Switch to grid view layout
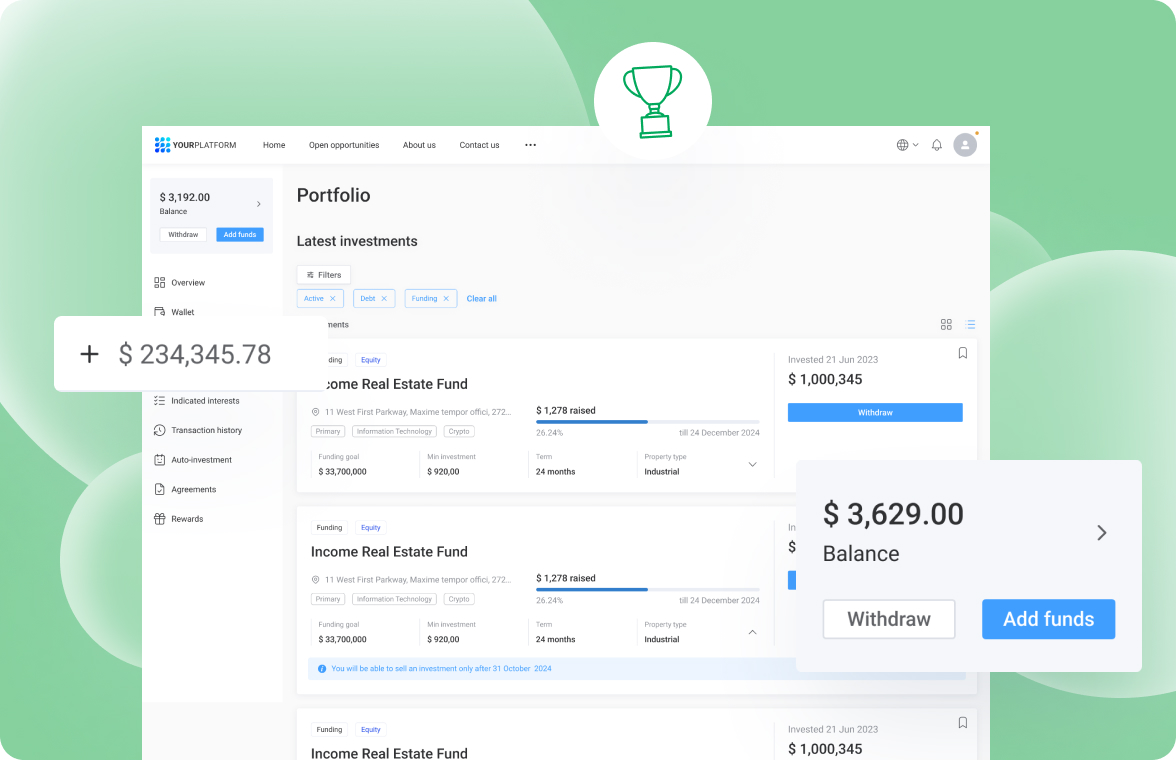 [x=946, y=325]
